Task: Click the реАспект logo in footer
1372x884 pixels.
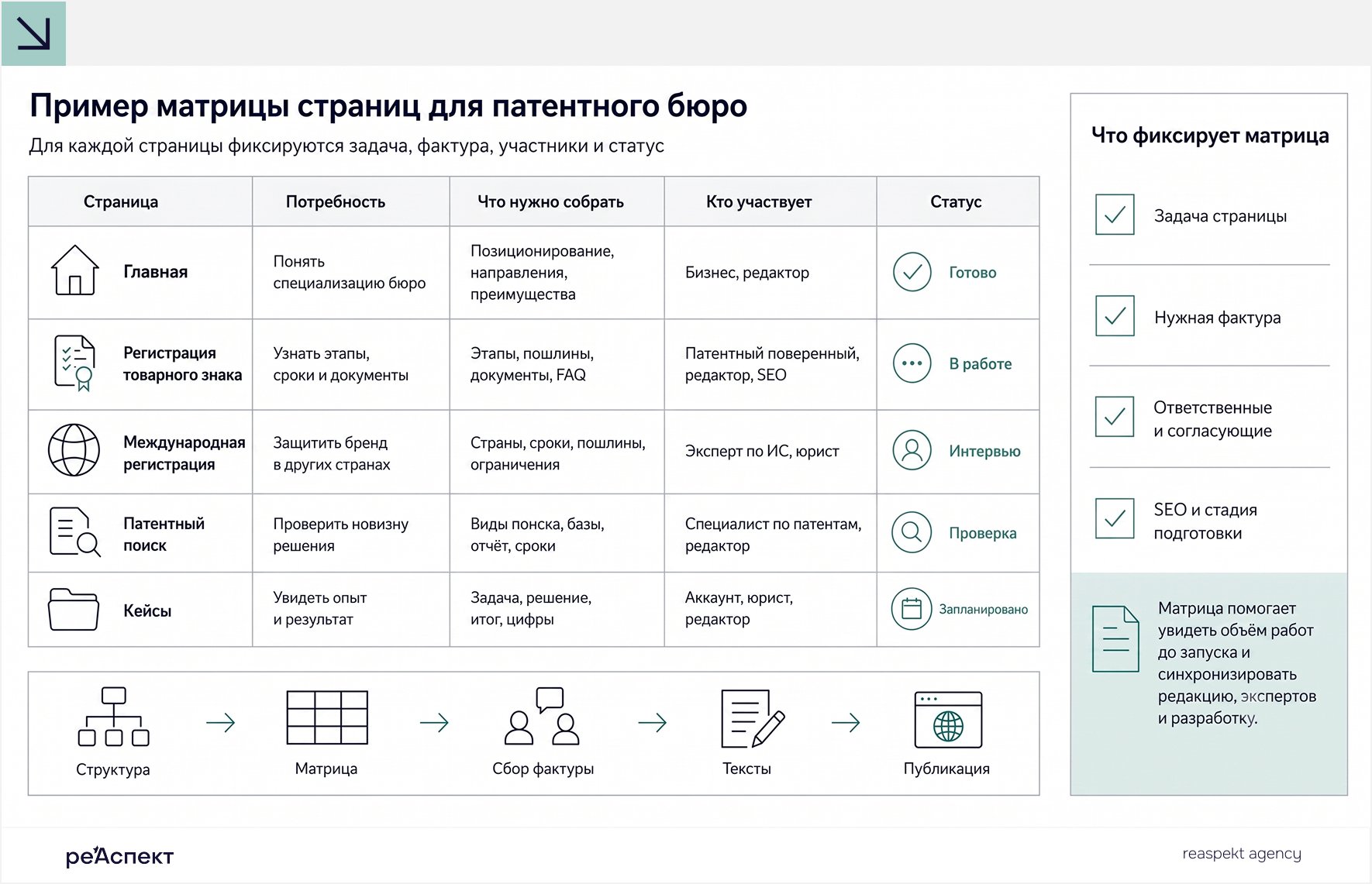Action: coord(119,855)
